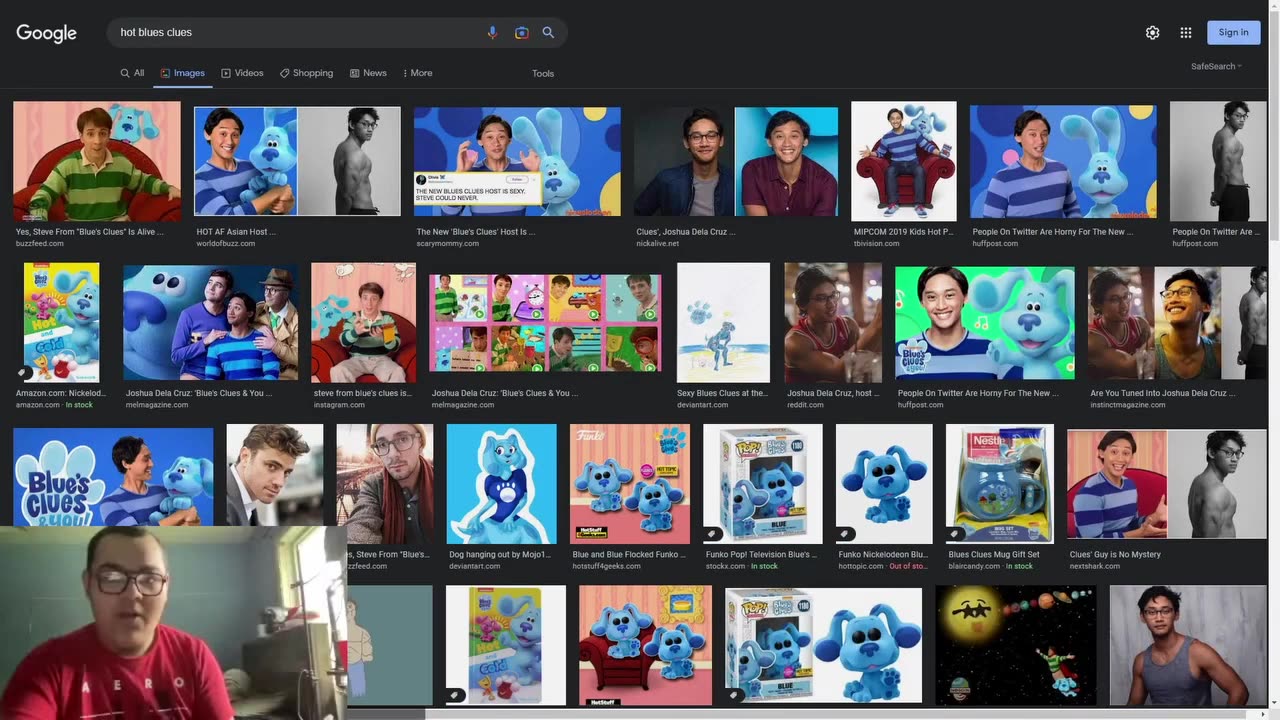Select the Images tab
This screenshot has height=720, width=1280.
(x=182, y=73)
